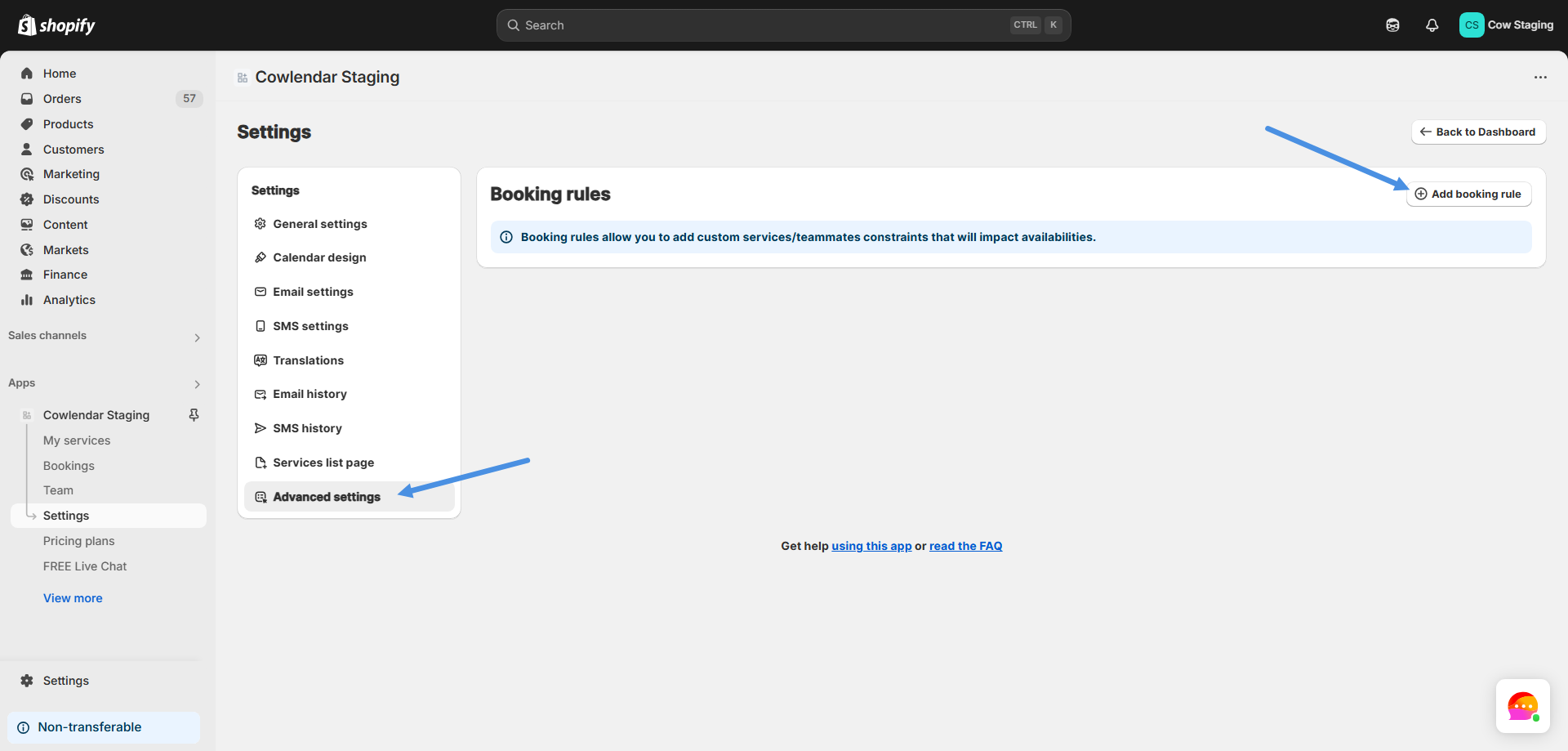Open the Sidekick assistant icon
This screenshot has height=751, width=1568.
coord(1392,25)
